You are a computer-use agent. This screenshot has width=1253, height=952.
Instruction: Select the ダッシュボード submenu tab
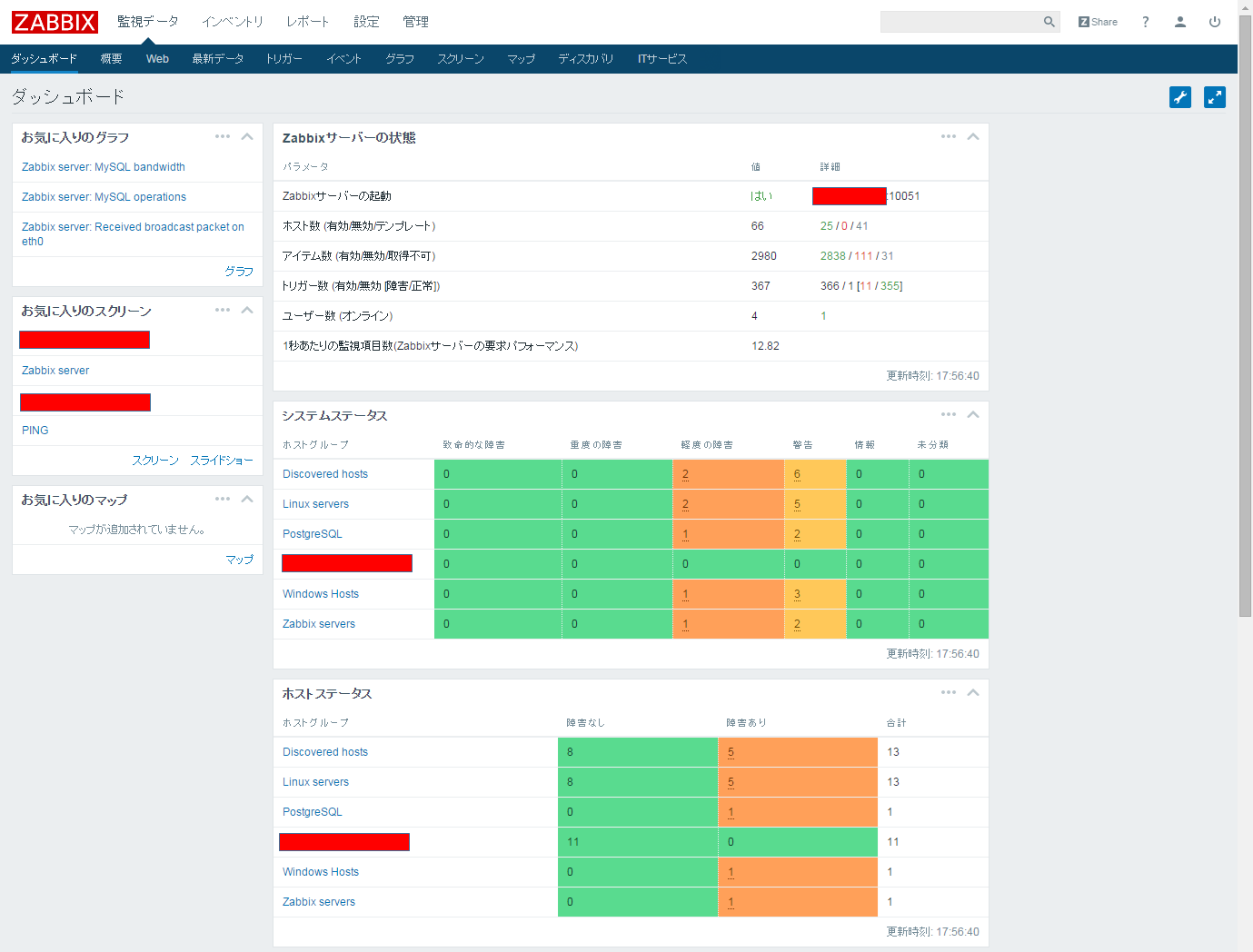[45, 59]
